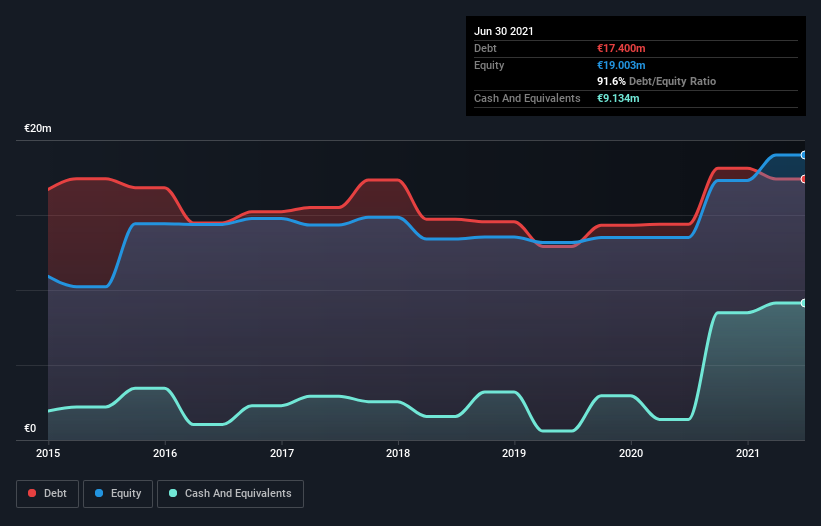This screenshot has height=526, width=821.
Task: Toggle the Debt legend button
Action: (x=48, y=494)
